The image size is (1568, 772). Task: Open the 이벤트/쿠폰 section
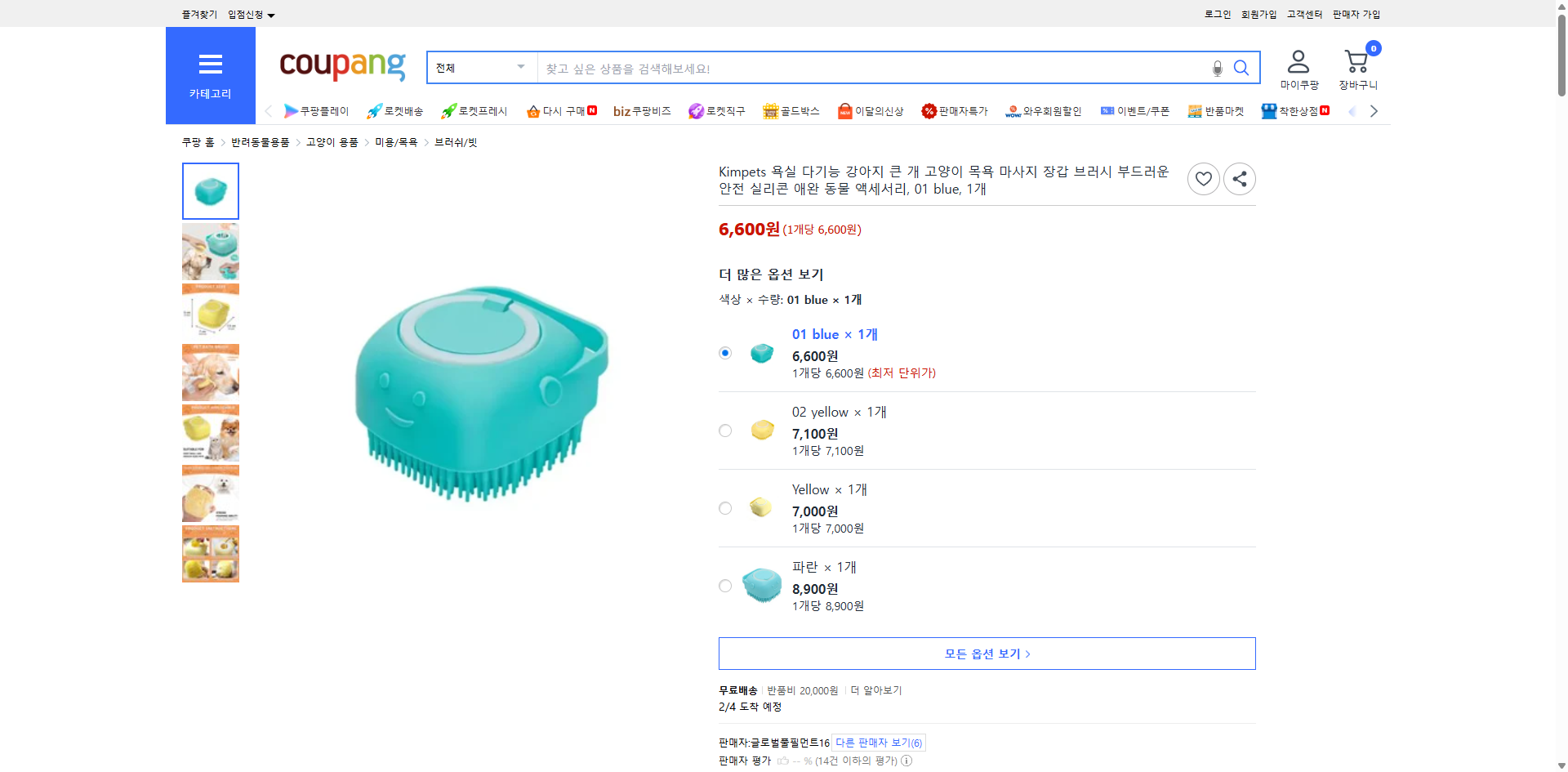click(x=1134, y=110)
